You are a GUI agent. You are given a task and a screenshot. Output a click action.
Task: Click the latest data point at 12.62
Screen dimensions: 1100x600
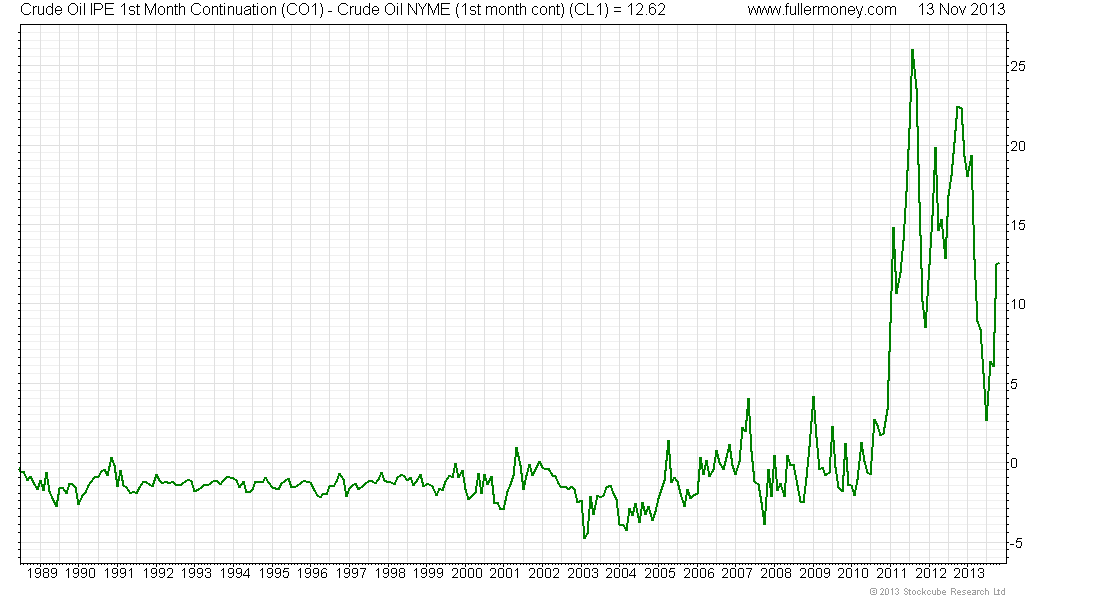pyautogui.click(x=998, y=263)
